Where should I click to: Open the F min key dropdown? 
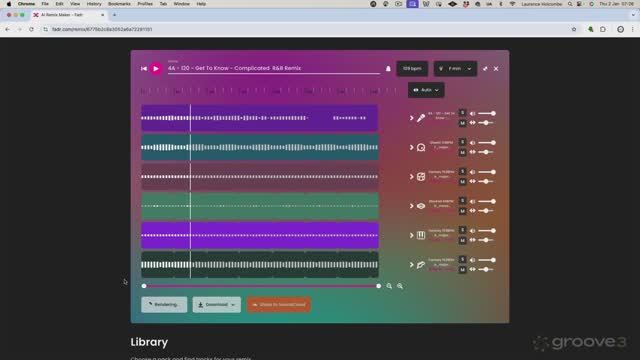point(455,69)
